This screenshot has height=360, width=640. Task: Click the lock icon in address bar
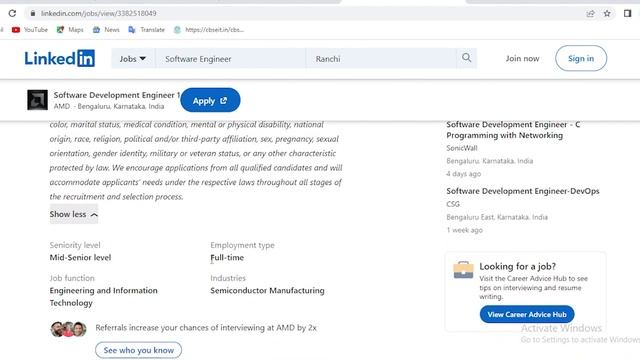tap(33, 13)
